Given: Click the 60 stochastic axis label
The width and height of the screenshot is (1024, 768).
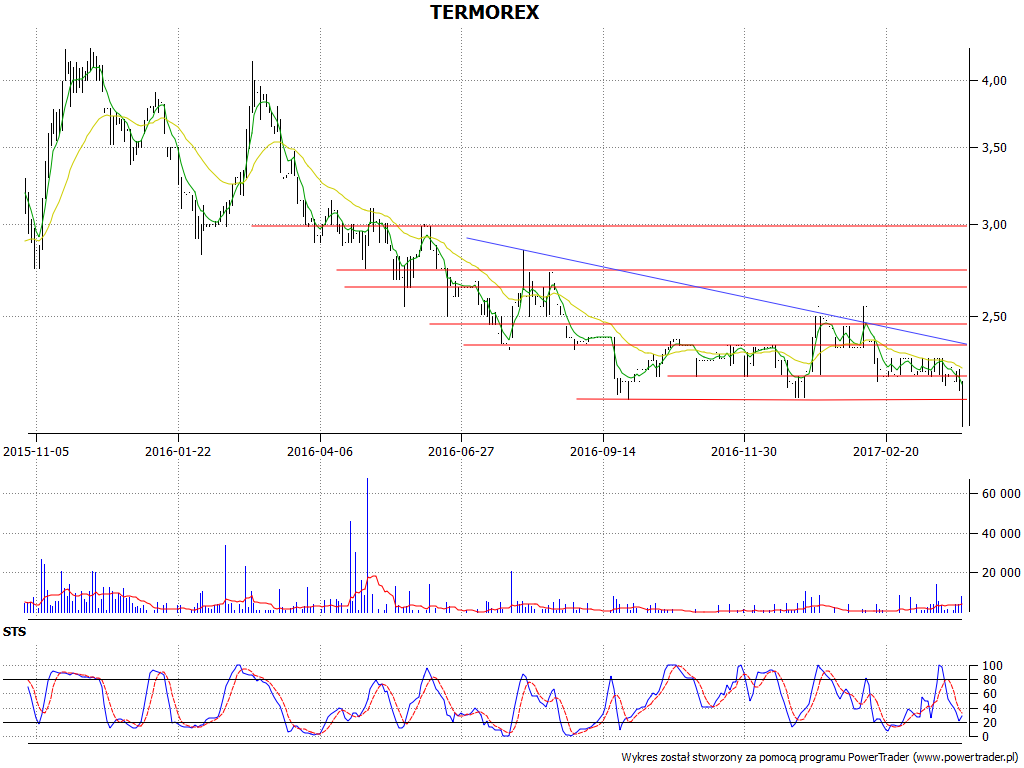Looking at the screenshot, I should pos(989,694).
